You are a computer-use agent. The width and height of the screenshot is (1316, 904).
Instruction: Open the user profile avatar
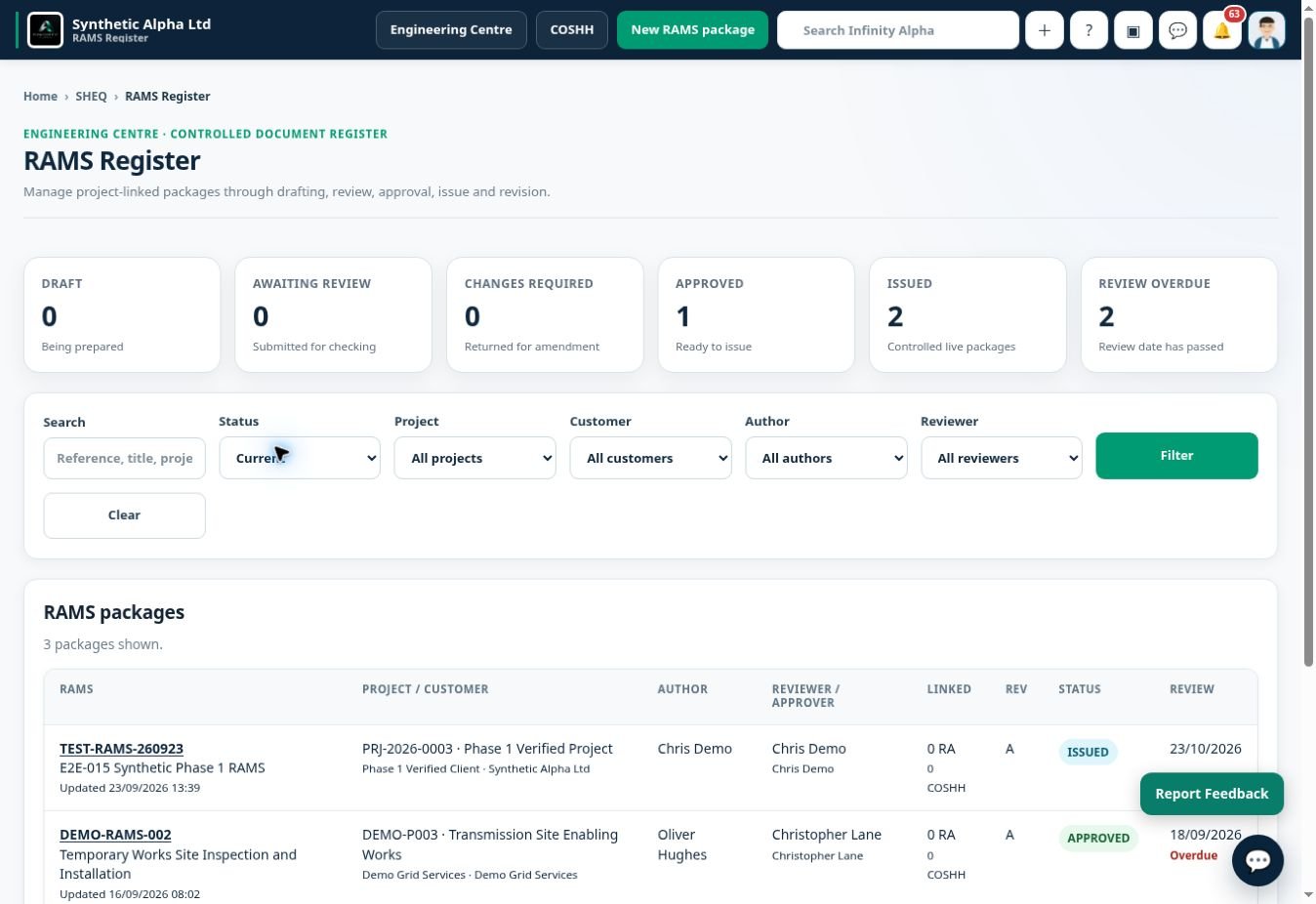point(1266,30)
